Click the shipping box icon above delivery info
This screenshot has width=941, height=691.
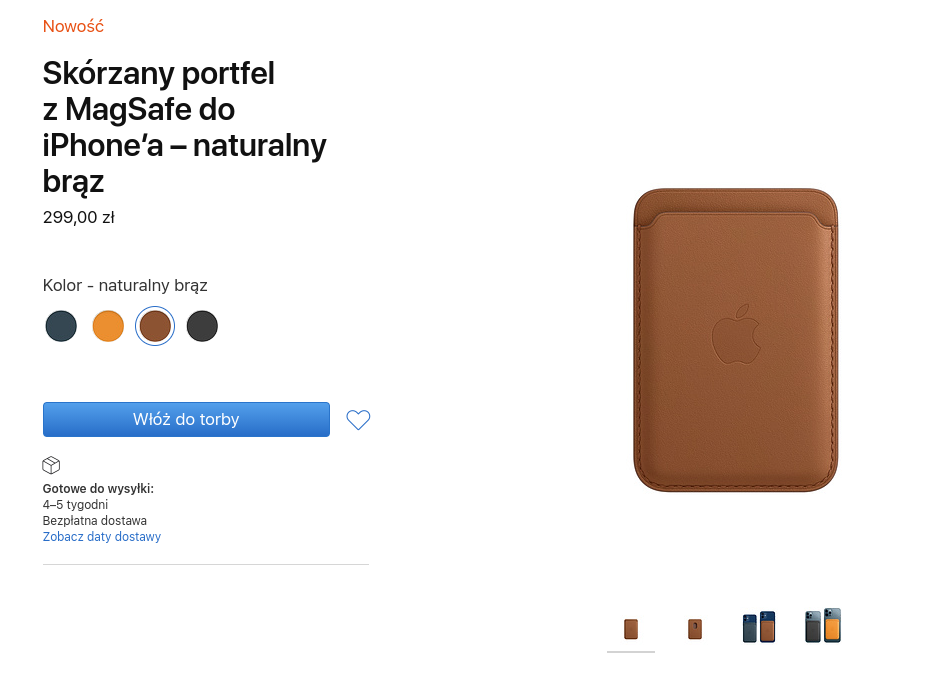[51, 464]
